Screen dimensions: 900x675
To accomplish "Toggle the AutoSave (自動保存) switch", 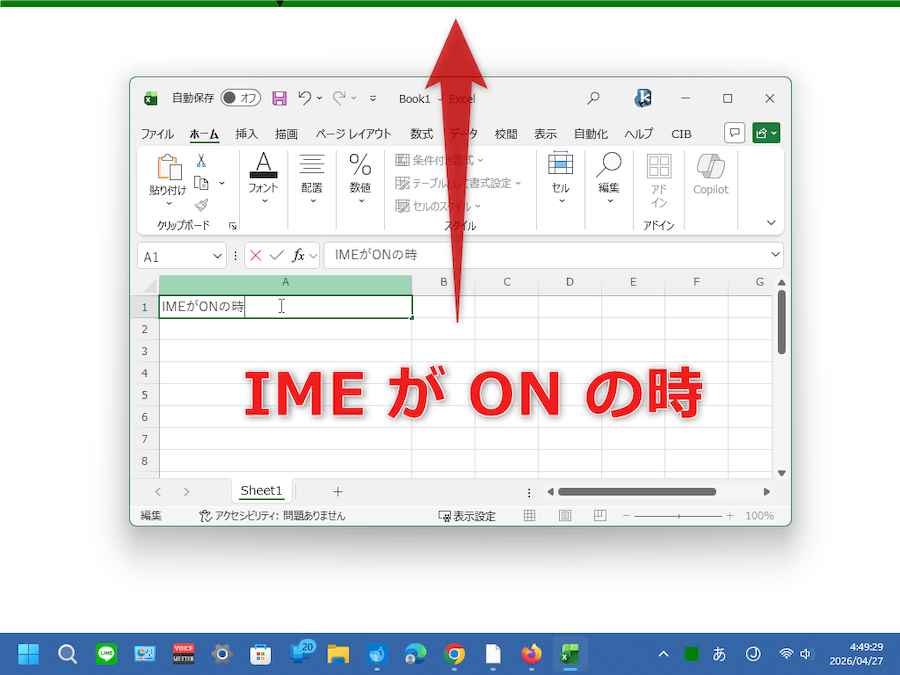I will [x=240, y=98].
